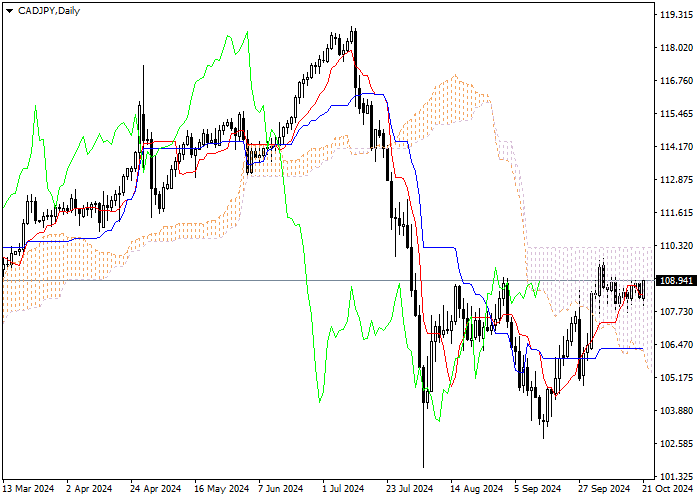Click the 23 Jul 2024 date label

(x=410, y=489)
